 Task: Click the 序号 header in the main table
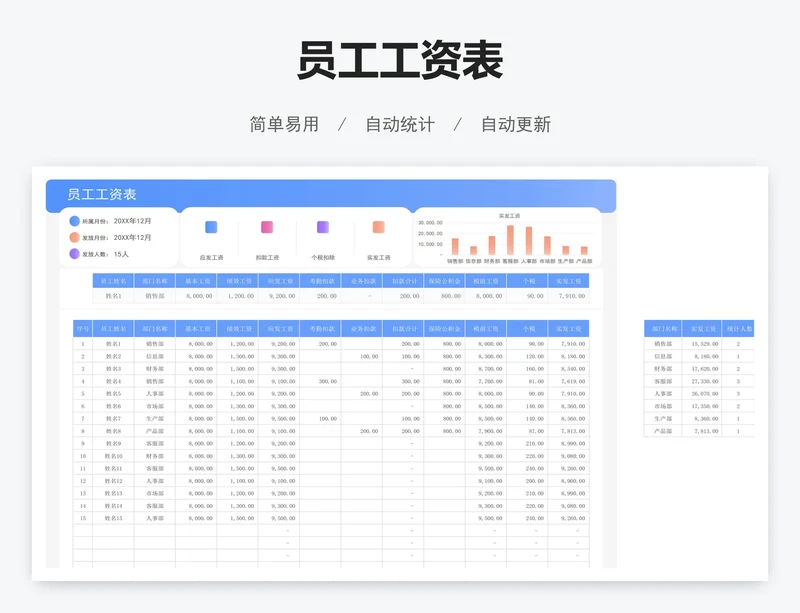pos(83,329)
